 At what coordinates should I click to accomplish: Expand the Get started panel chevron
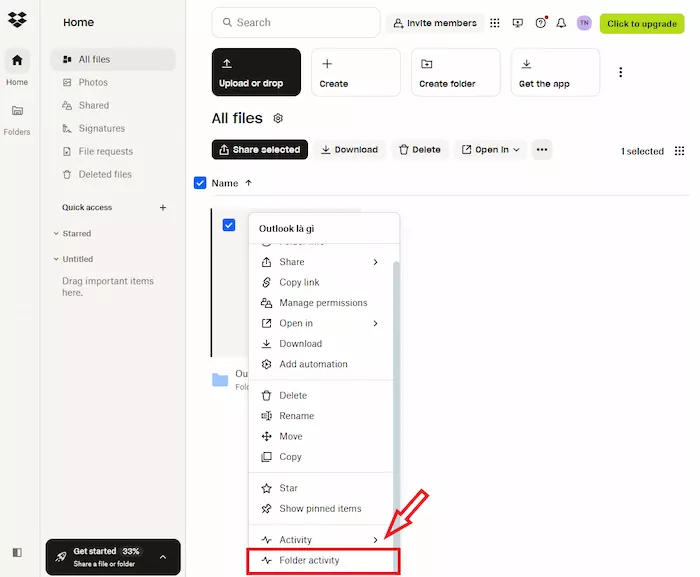pyautogui.click(x=163, y=556)
